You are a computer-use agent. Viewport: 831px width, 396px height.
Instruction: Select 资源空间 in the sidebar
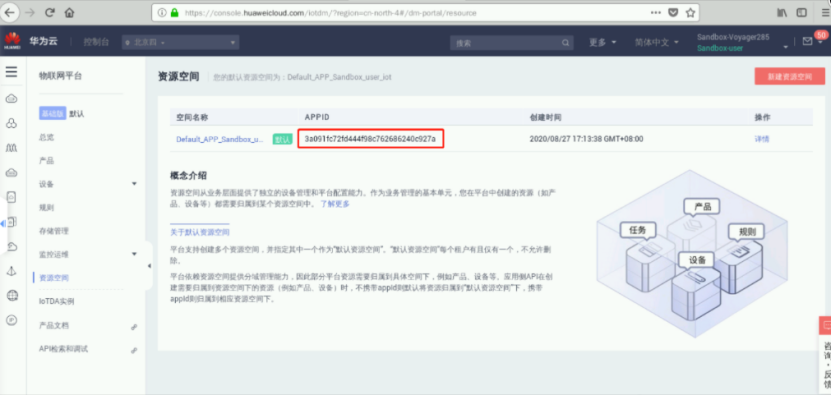click(54, 277)
